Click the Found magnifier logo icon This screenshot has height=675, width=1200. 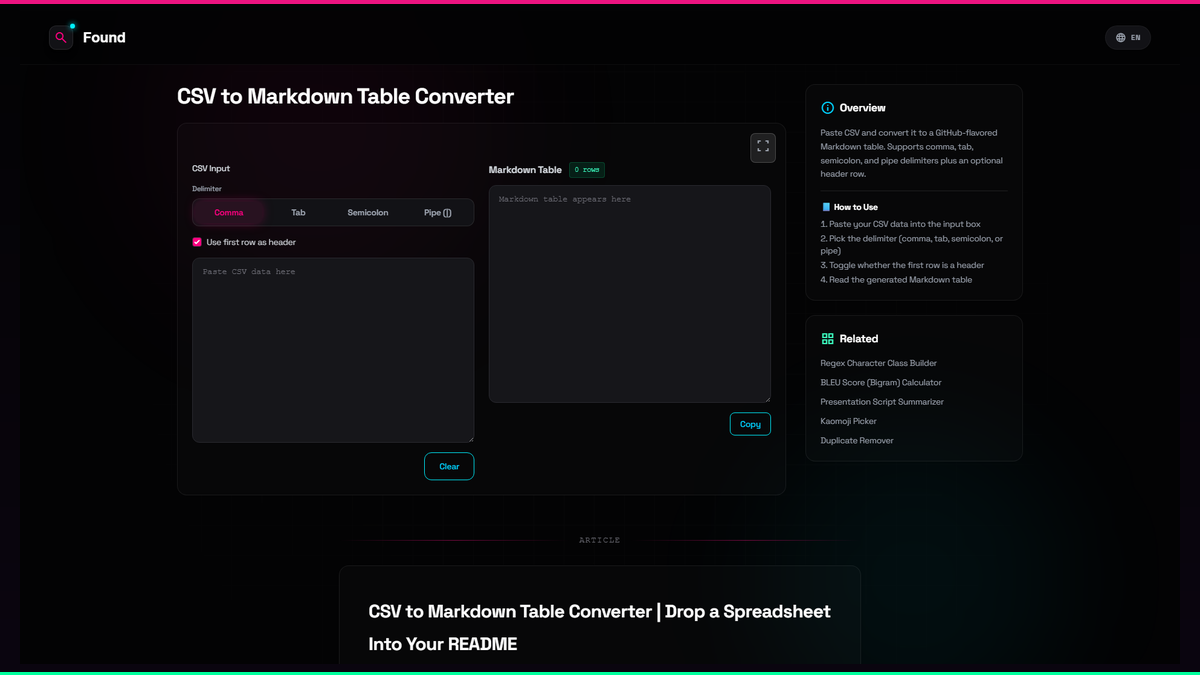point(61,37)
